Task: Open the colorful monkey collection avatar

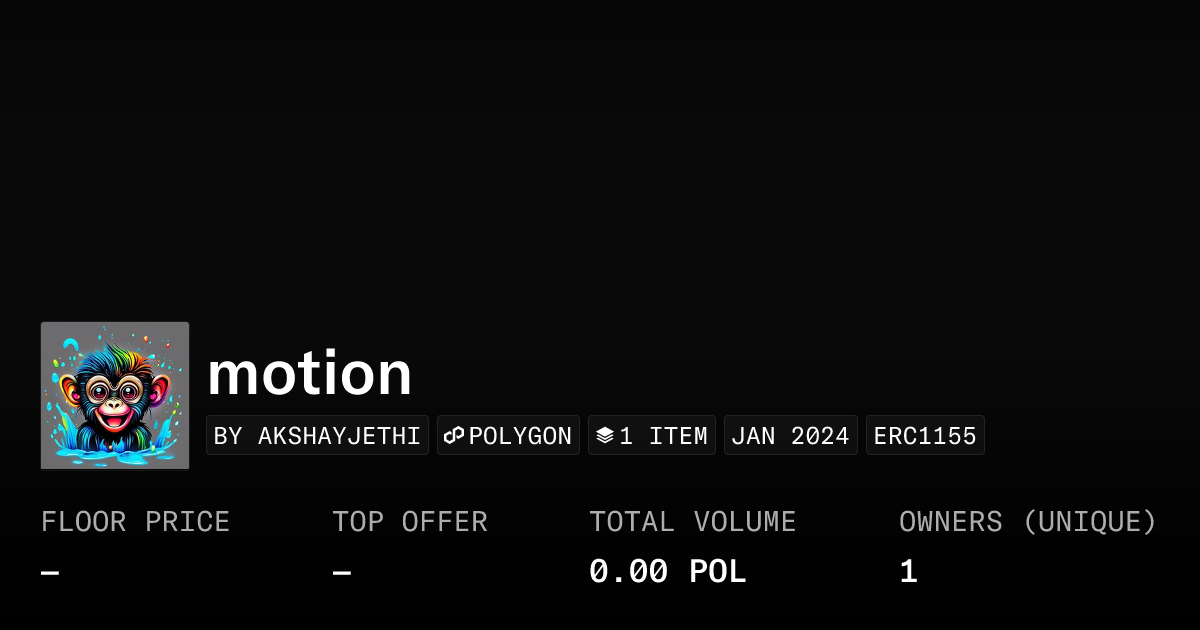Action: [115, 396]
